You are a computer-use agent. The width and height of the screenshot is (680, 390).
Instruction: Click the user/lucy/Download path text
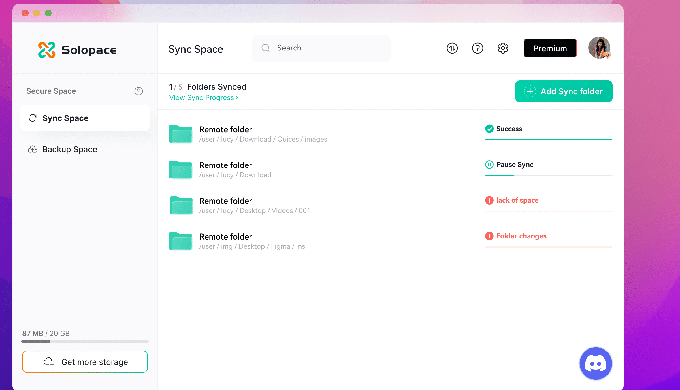click(235, 175)
